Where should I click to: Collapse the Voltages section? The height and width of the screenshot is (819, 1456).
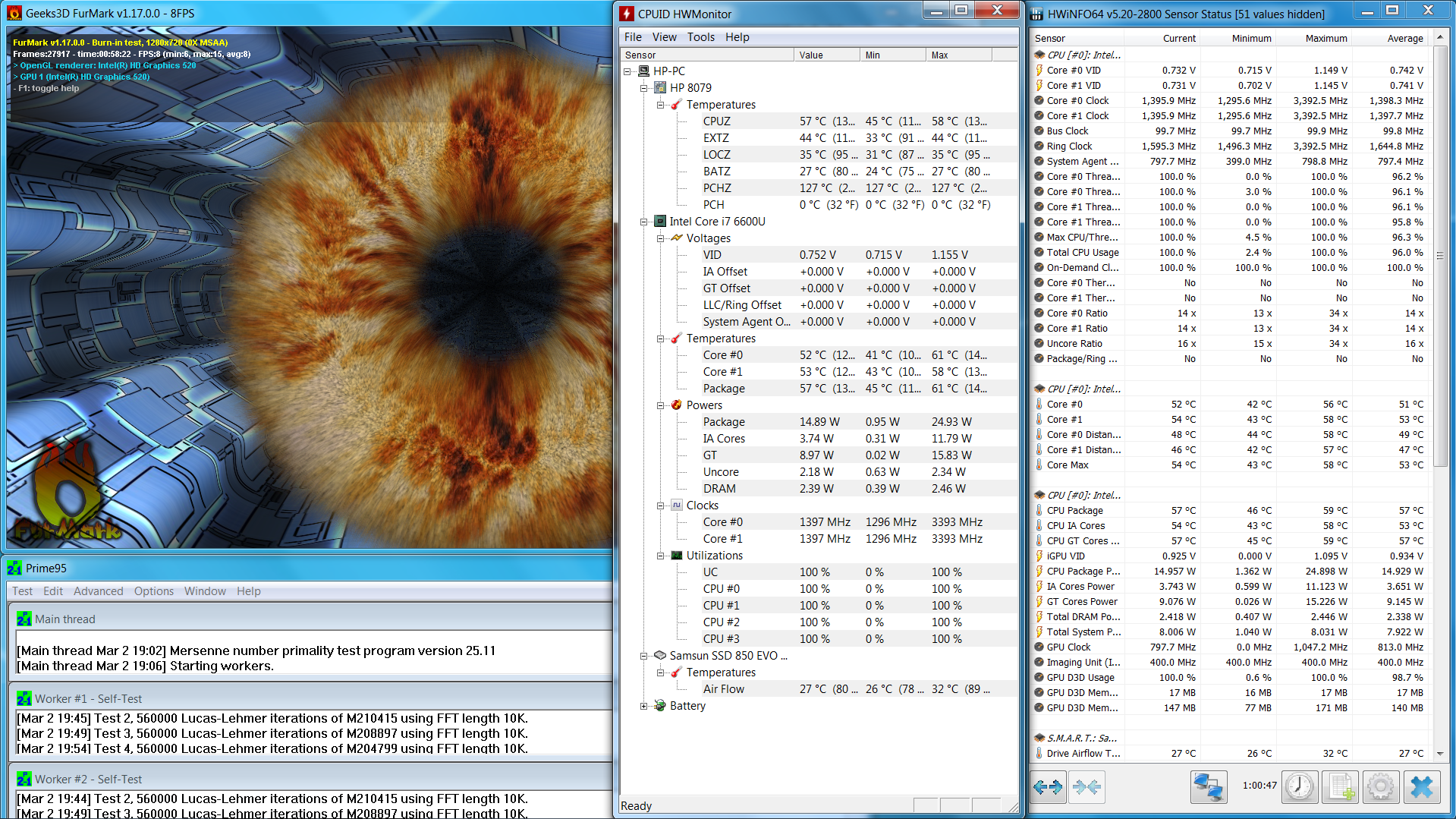point(661,238)
